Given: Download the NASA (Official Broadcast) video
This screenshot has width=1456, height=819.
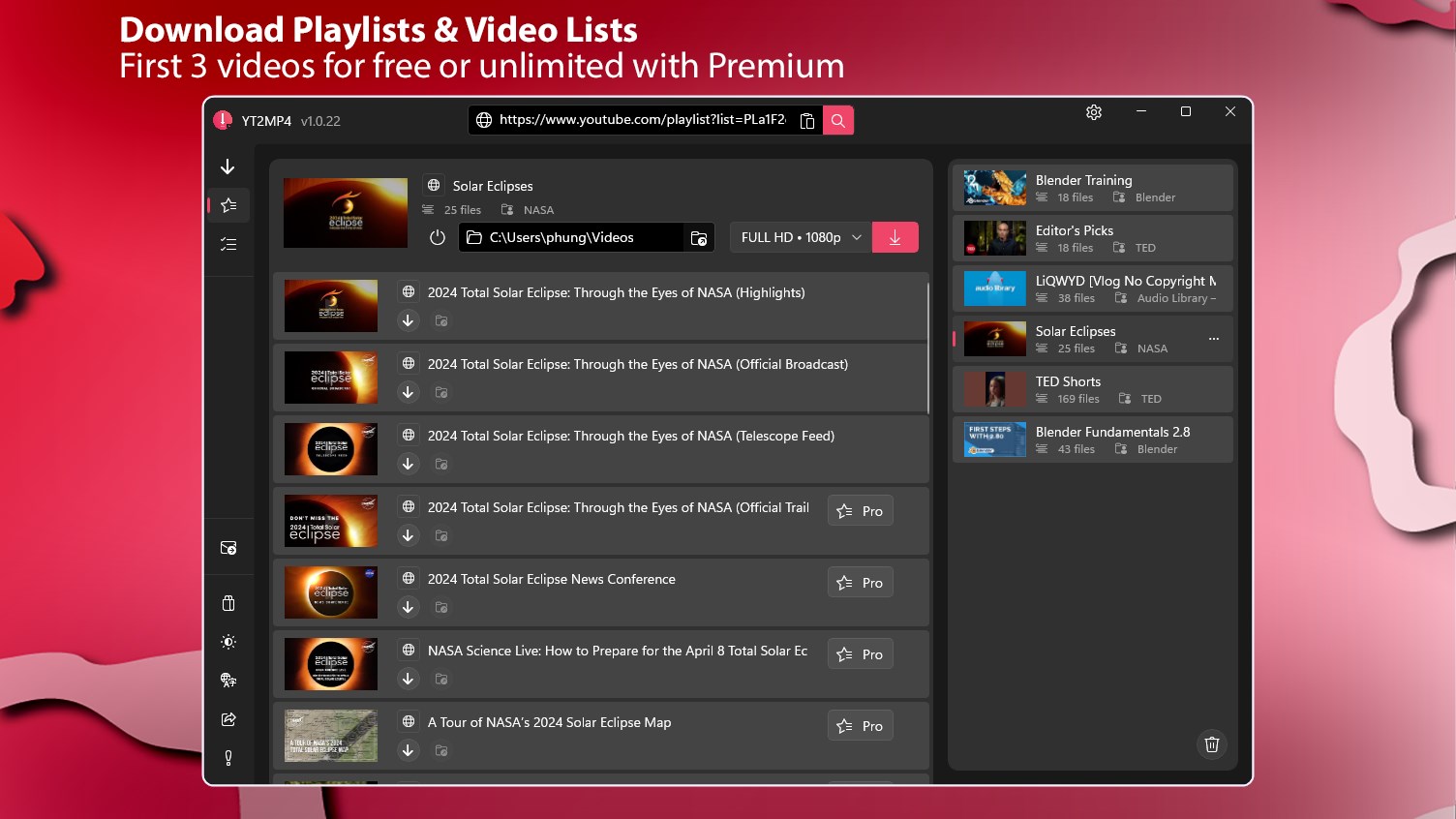Looking at the screenshot, I should tap(409, 392).
